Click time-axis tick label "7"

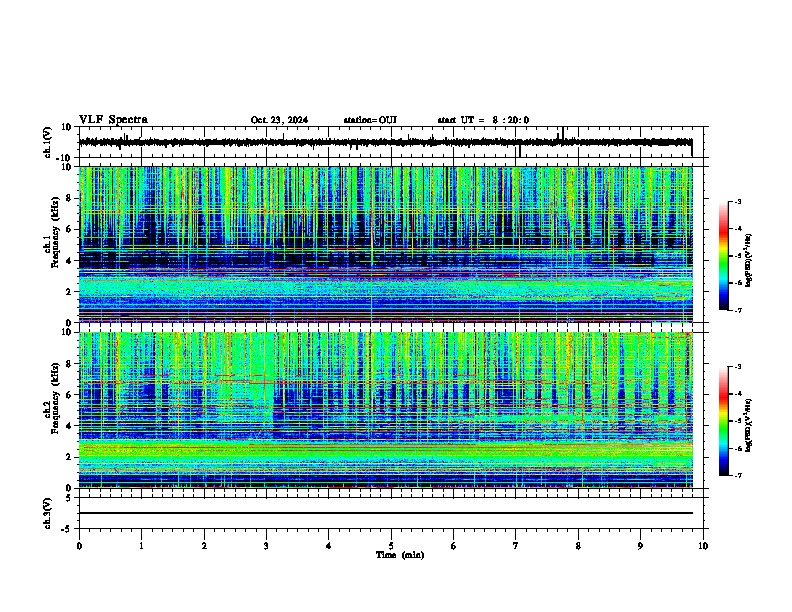pos(516,546)
